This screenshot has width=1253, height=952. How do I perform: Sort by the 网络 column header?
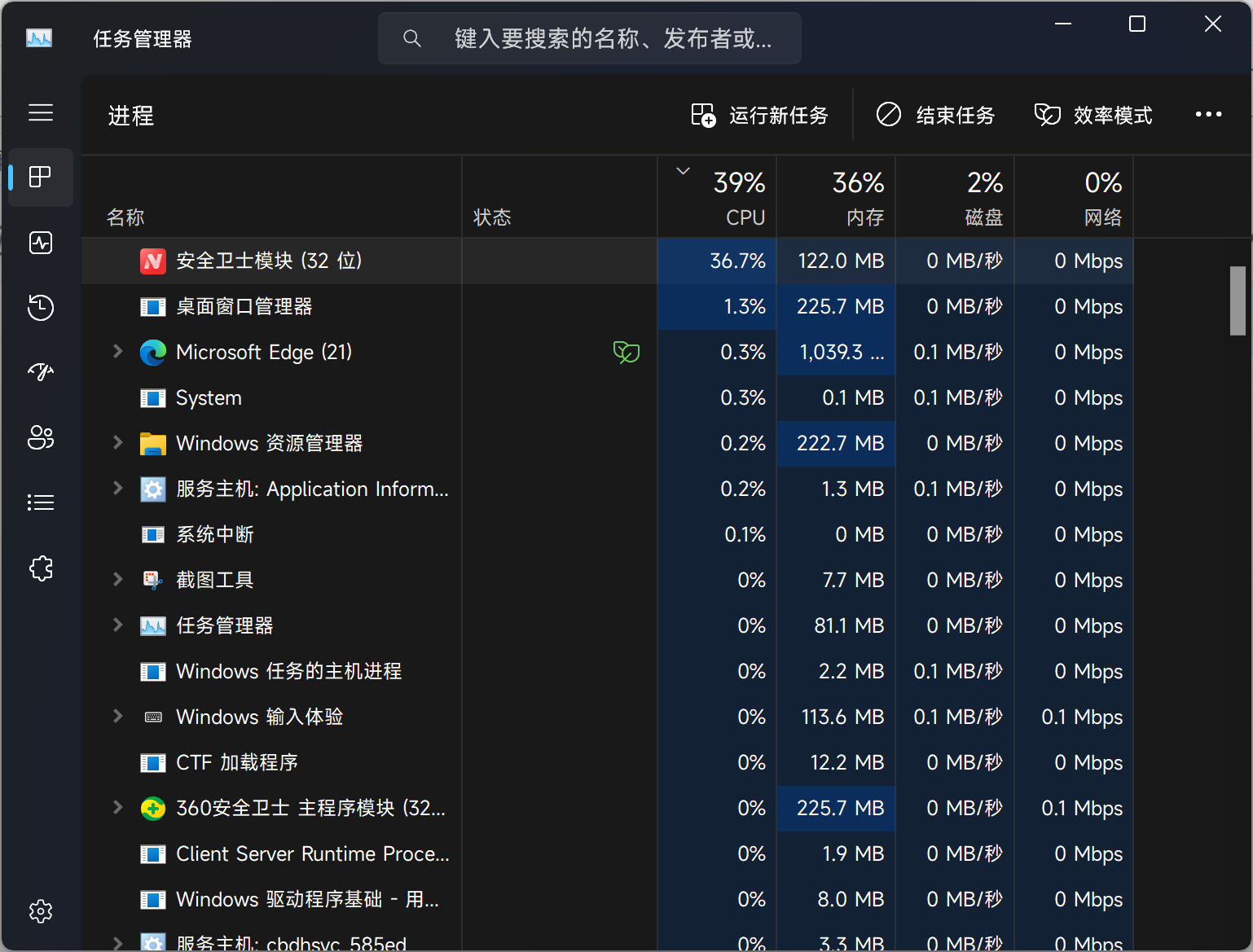[1074, 197]
